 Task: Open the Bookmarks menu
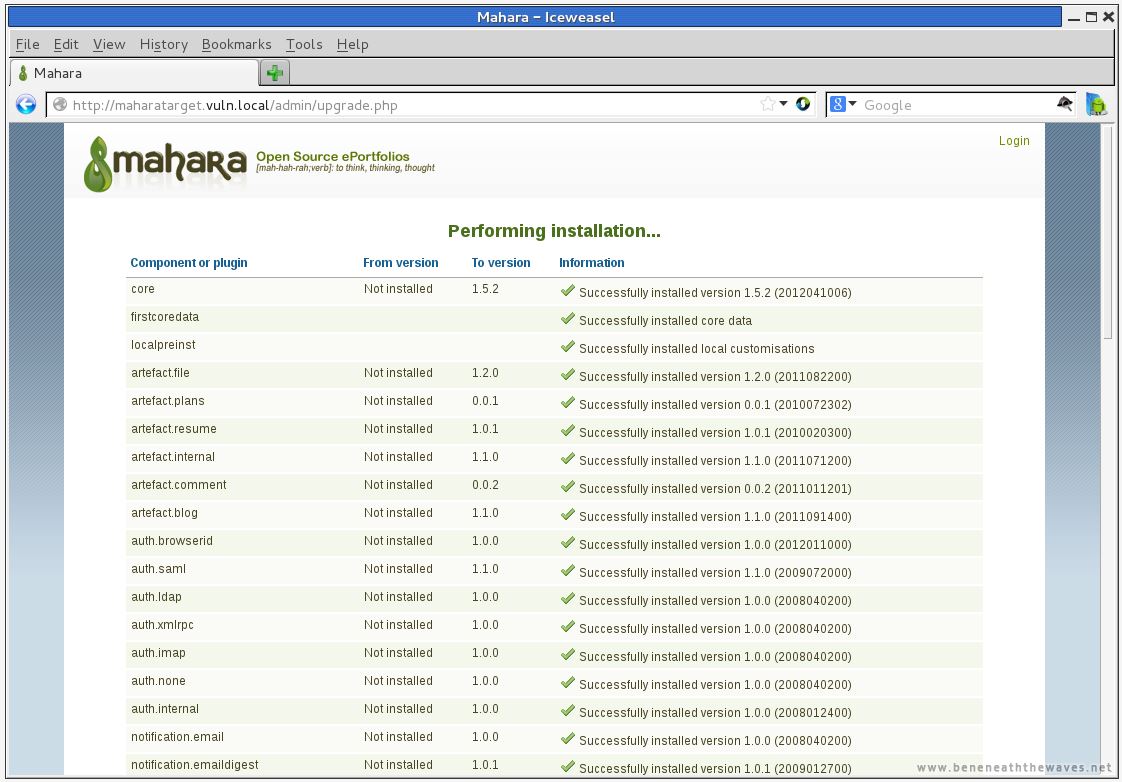(237, 44)
